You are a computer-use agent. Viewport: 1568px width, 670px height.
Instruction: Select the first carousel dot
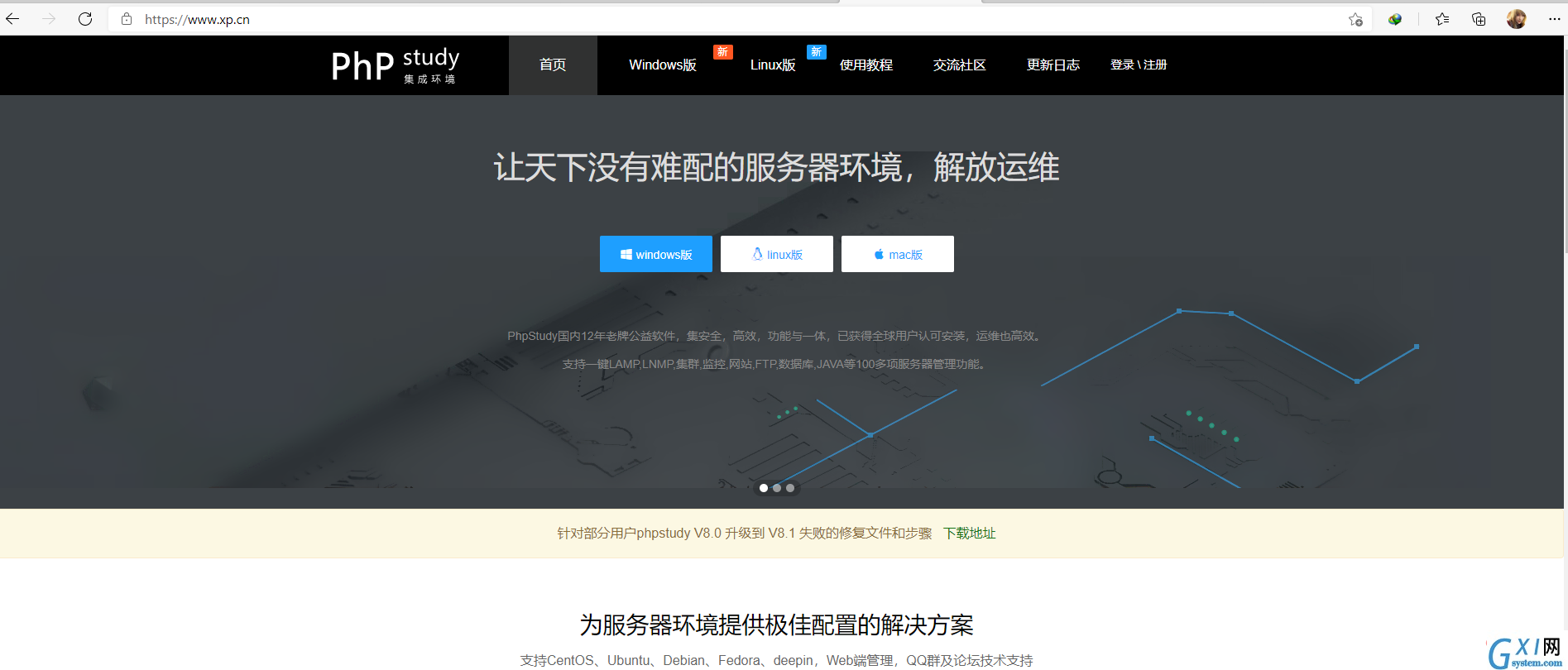(x=764, y=488)
